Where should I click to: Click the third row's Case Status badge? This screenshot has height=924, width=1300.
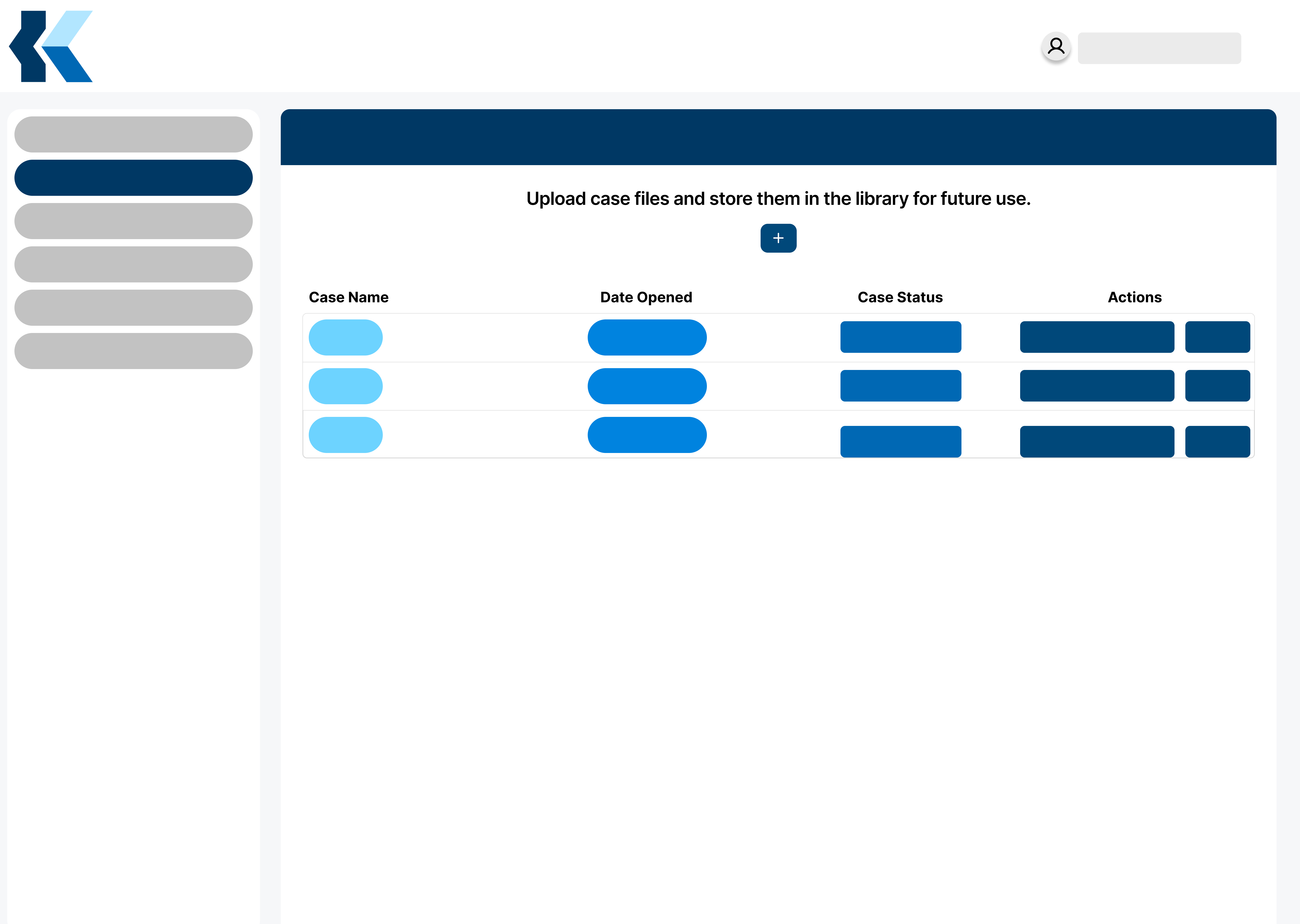(901, 441)
